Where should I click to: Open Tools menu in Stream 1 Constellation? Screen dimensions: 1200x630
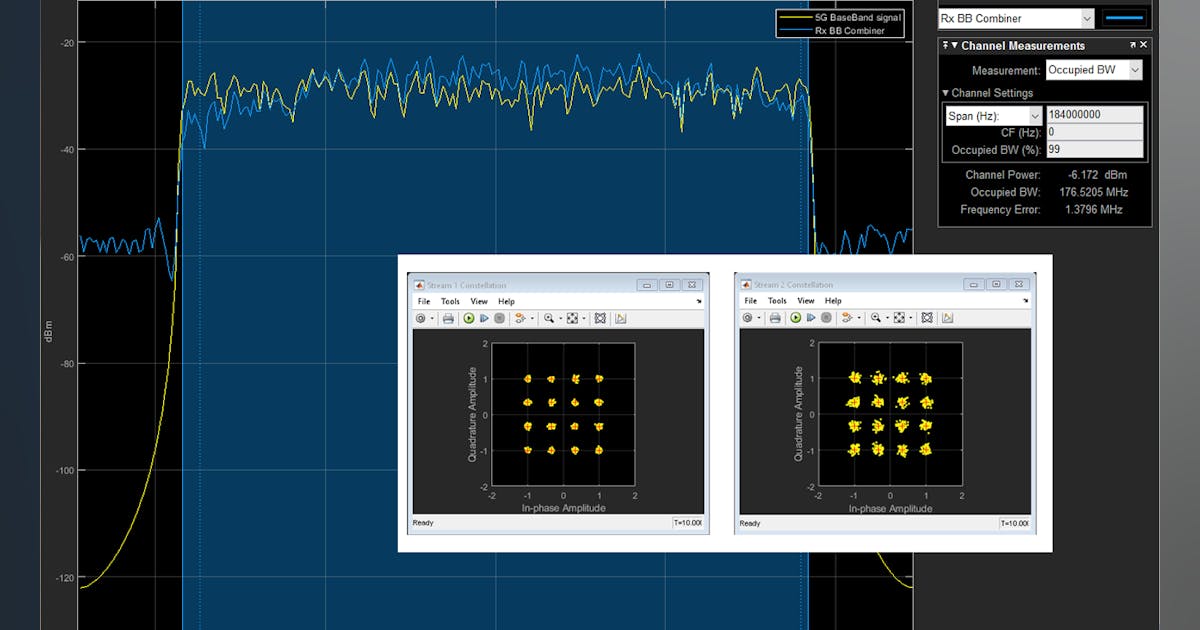(x=450, y=301)
